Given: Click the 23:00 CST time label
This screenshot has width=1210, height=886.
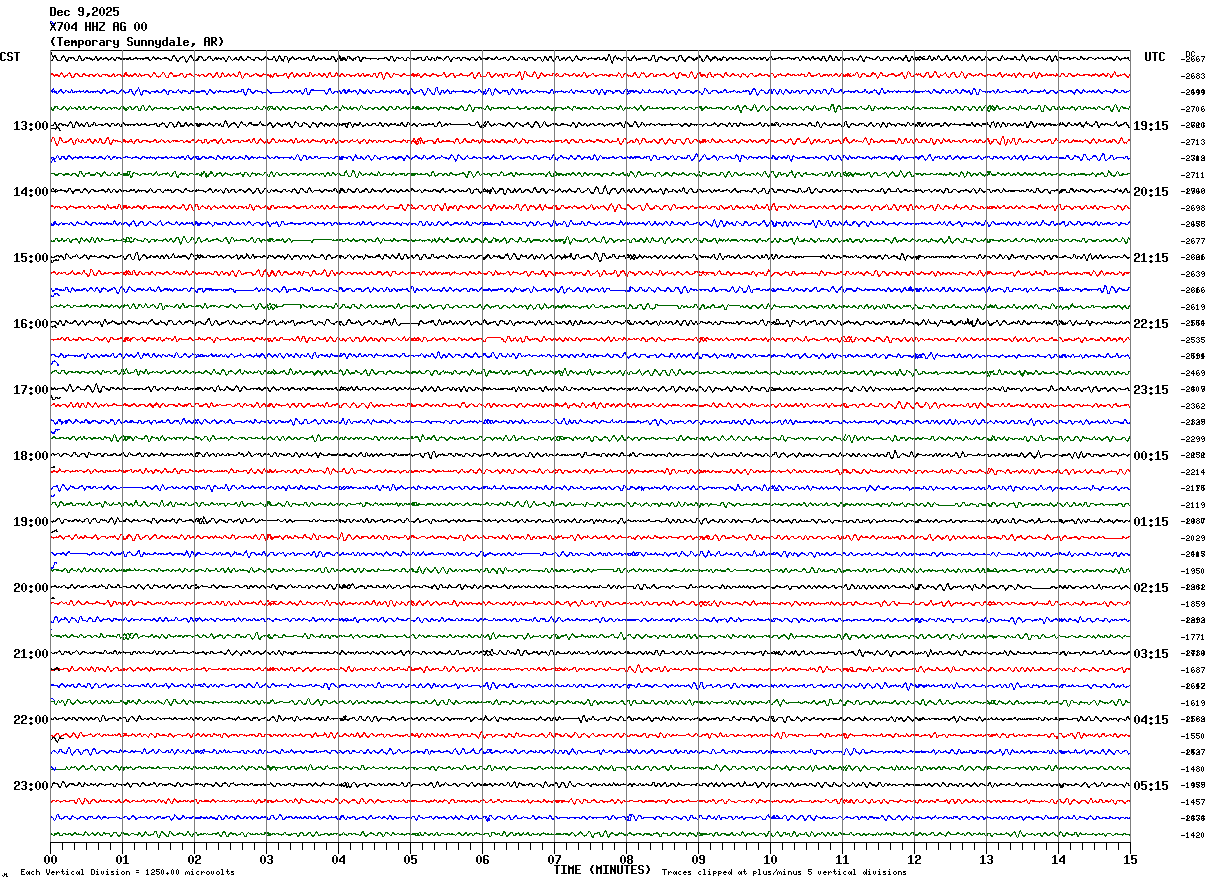Looking at the screenshot, I should pos(30,786).
